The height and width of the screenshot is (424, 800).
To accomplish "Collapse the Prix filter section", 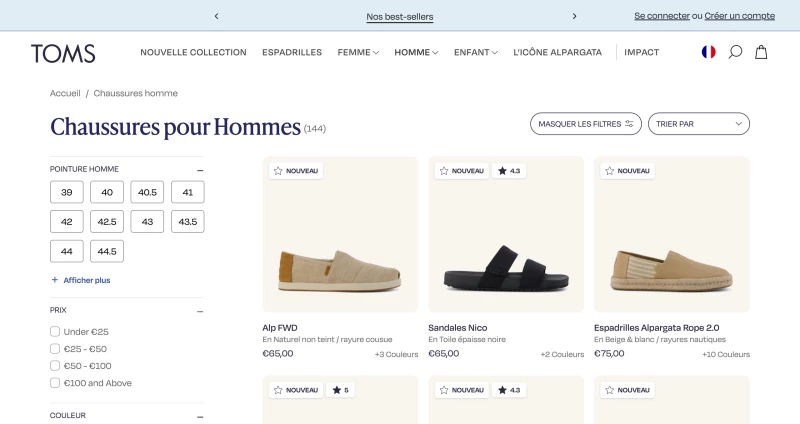I will (200, 311).
